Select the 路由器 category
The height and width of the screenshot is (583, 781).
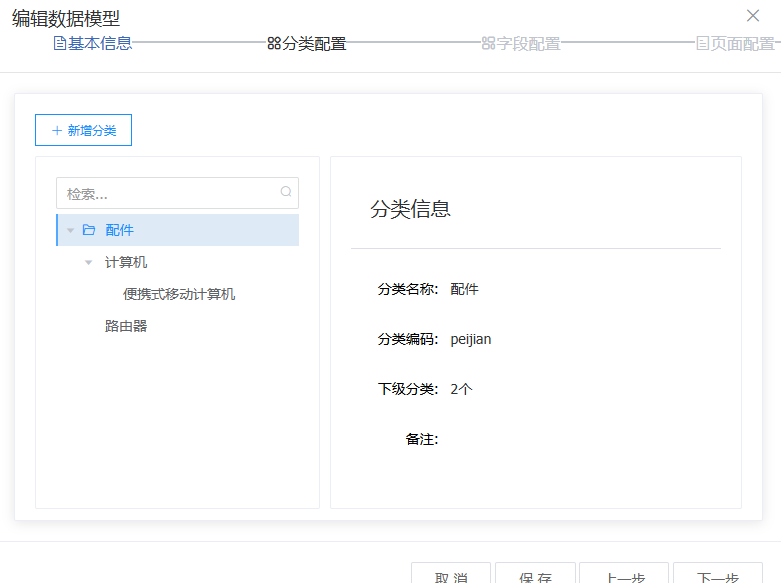coord(126,326)
